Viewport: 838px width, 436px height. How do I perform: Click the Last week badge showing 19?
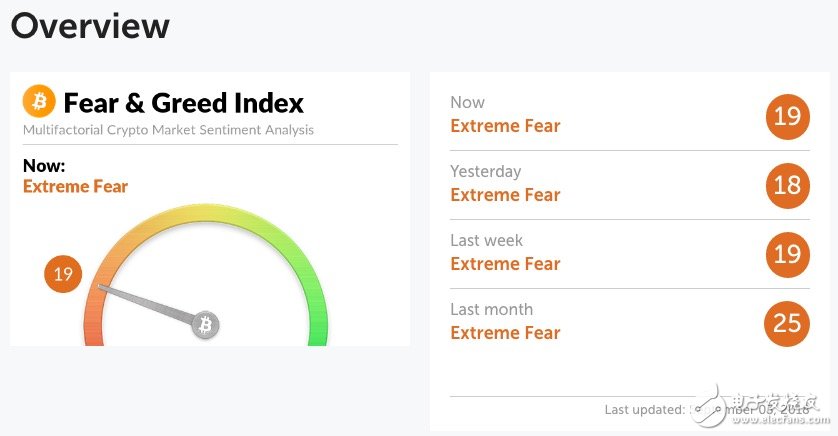(x=787, y=254)
